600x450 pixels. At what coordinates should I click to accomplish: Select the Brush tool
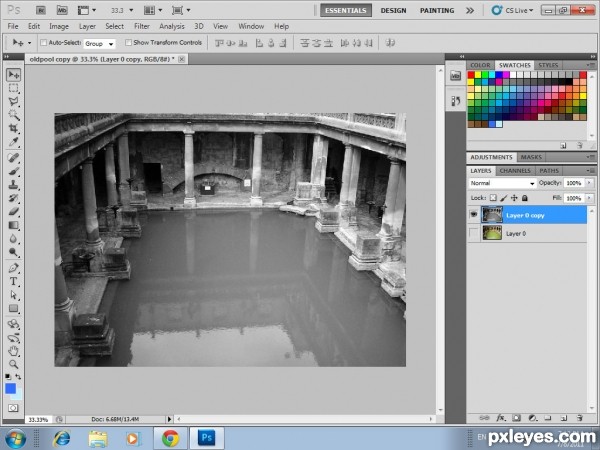(x=13, y=171)
